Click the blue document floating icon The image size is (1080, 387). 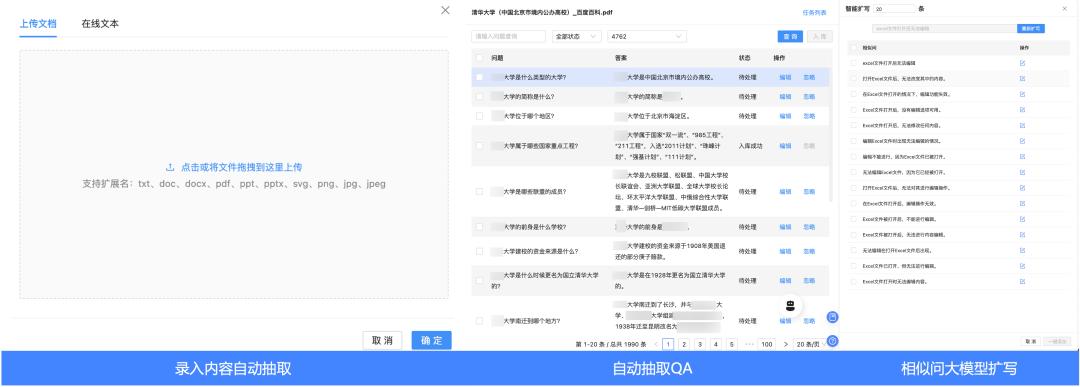[x=832, y=317]
